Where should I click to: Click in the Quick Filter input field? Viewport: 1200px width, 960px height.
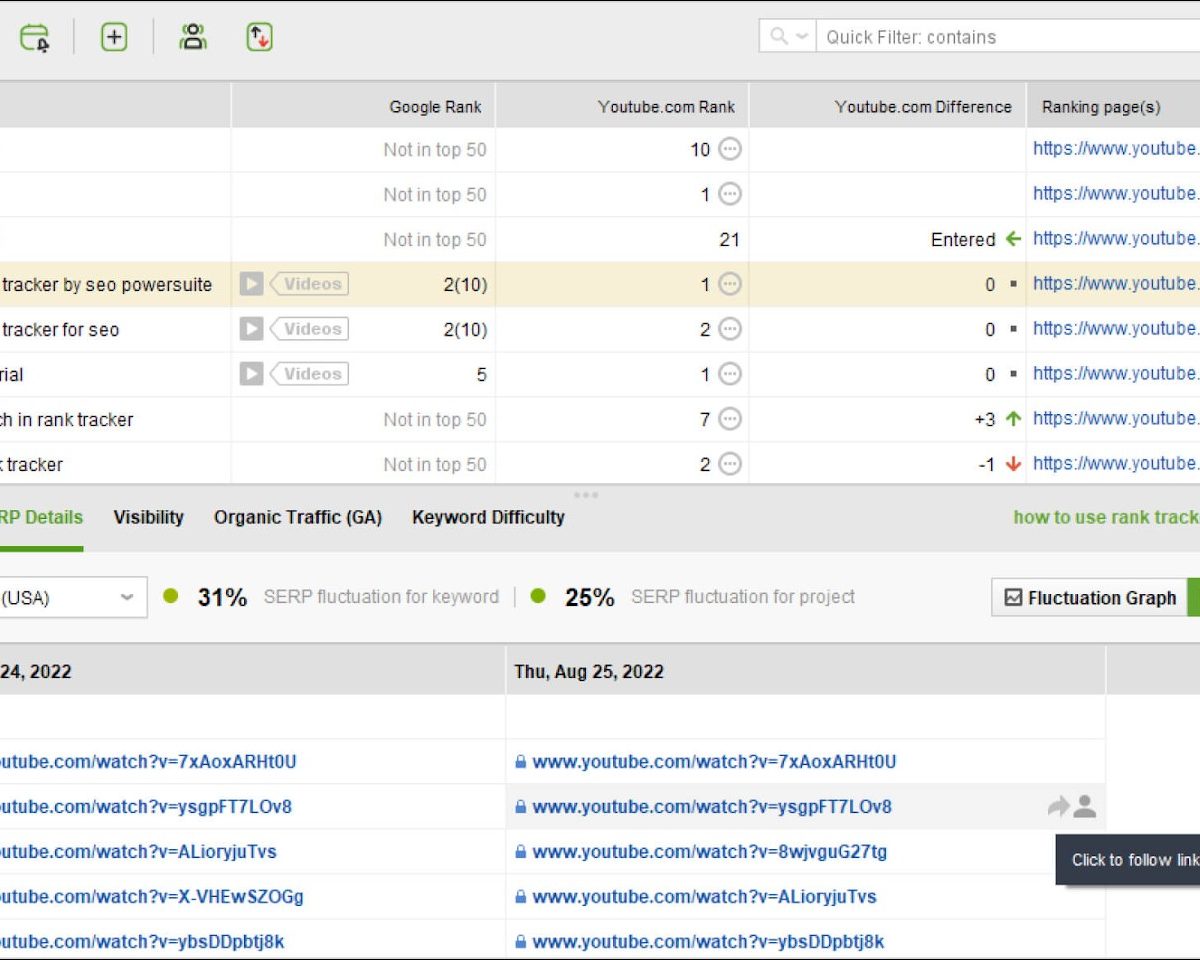(x=1000, y=37)
